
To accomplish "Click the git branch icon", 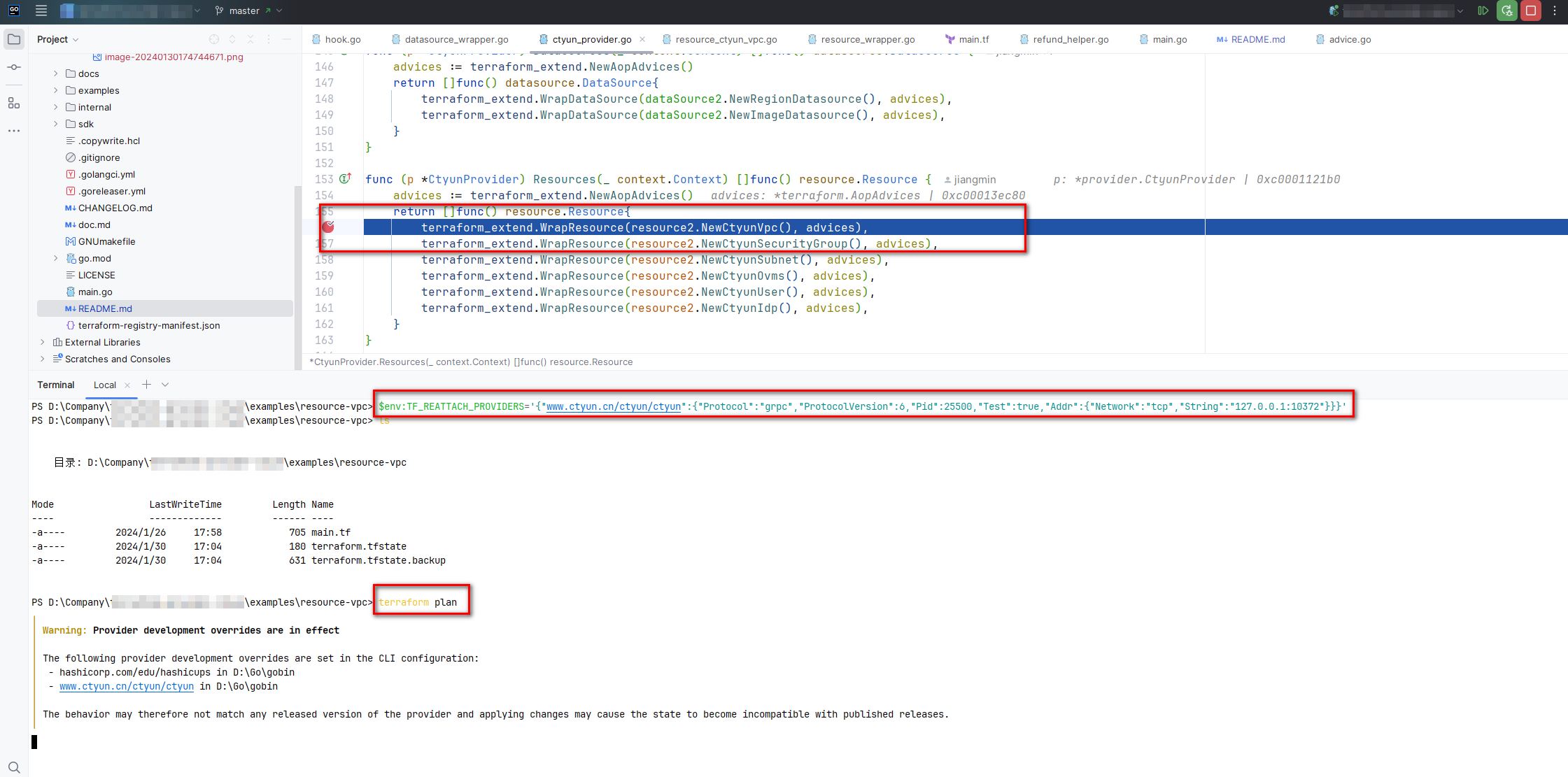I will pos(219,10).
